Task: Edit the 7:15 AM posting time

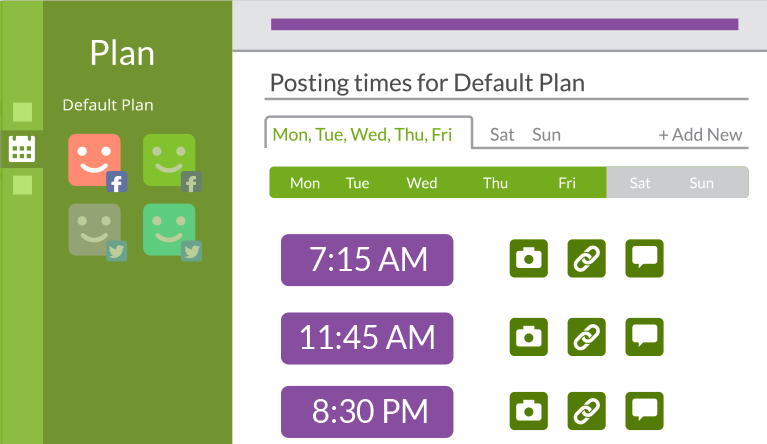Action: 367,260
